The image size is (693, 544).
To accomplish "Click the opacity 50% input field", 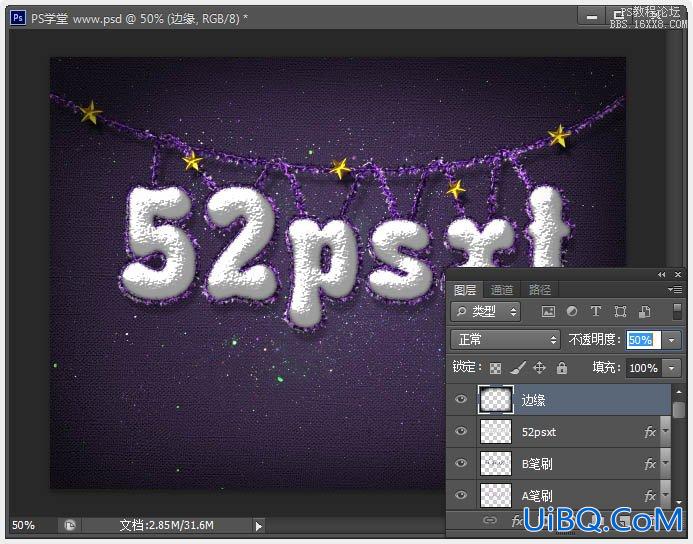I will [x=644, y=340].
